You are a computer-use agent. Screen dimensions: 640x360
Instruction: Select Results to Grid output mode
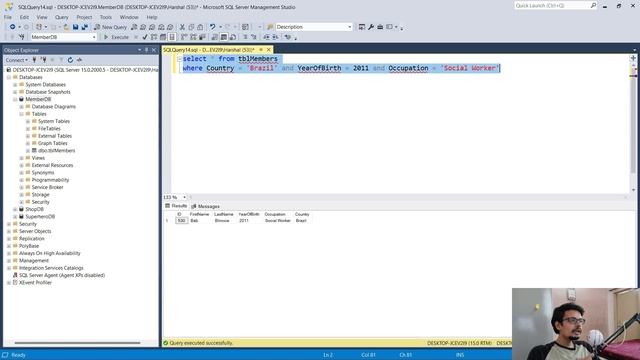tap(224, 37)
